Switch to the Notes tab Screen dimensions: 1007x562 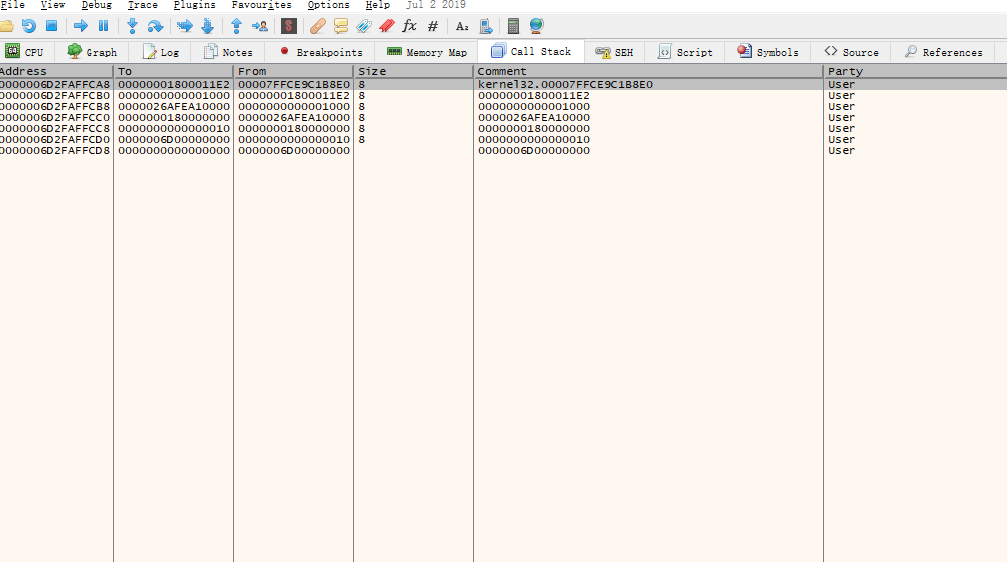click(x=228, y=52)
